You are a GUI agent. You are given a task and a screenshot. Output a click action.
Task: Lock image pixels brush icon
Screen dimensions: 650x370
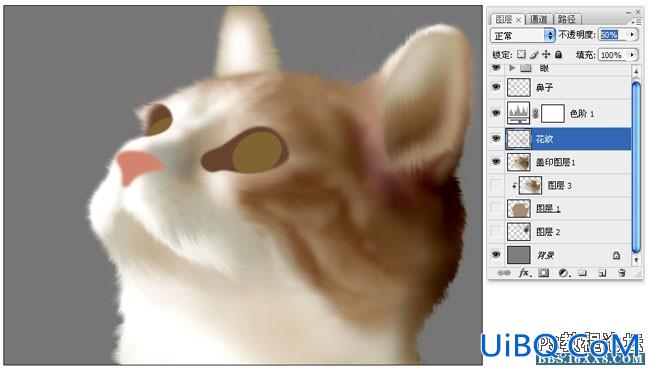click(x=534, y=54)
